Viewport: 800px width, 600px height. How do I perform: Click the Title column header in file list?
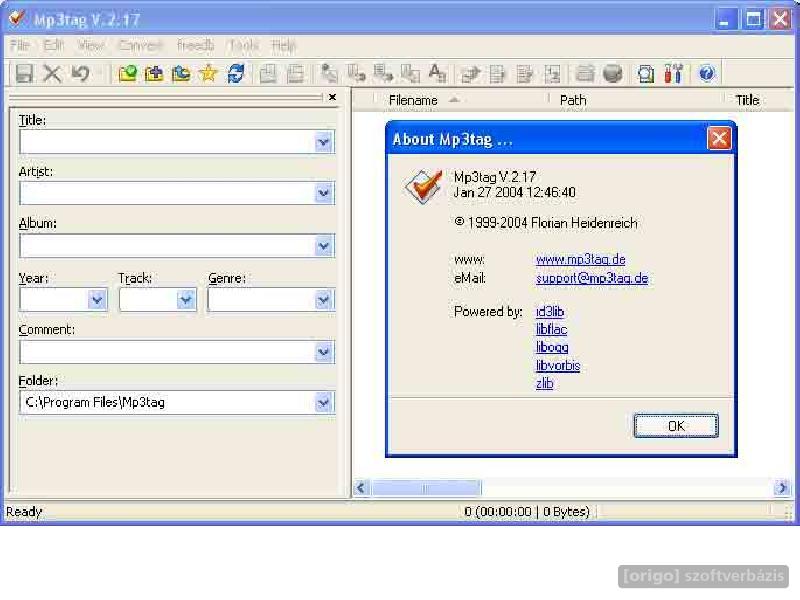coord(760,100)
